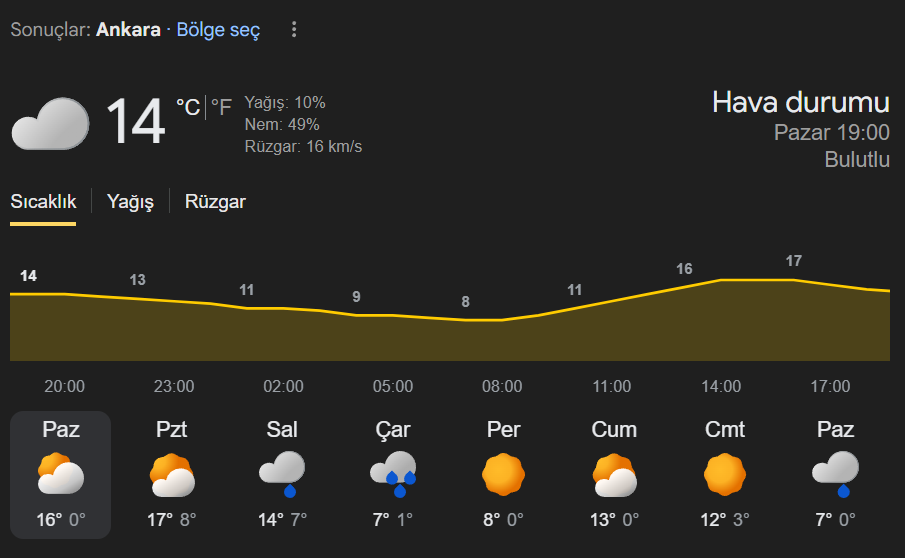Open the three-dot options menu
The width and height of the screenshot is (905, 558).
pos(294,30)
